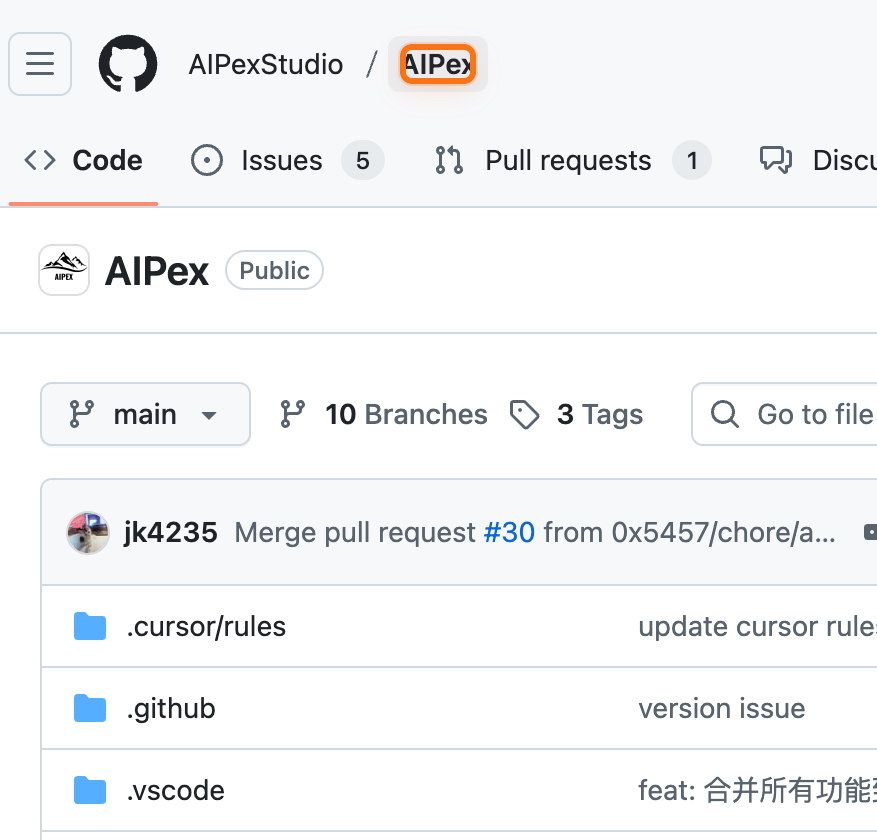Open the main branch selector dropdown
Screen dimensions: 877x840
point(145,414)
